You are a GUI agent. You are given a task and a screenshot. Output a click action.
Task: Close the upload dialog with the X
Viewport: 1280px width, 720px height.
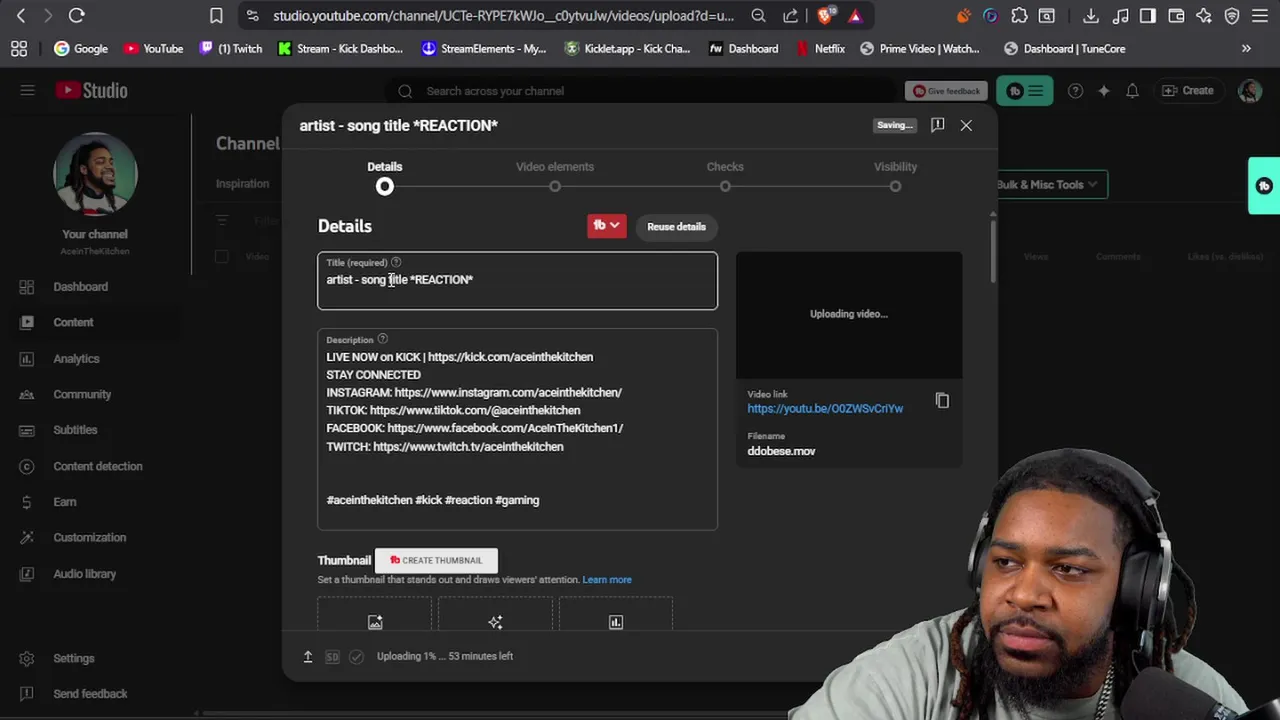pos(966,125)
